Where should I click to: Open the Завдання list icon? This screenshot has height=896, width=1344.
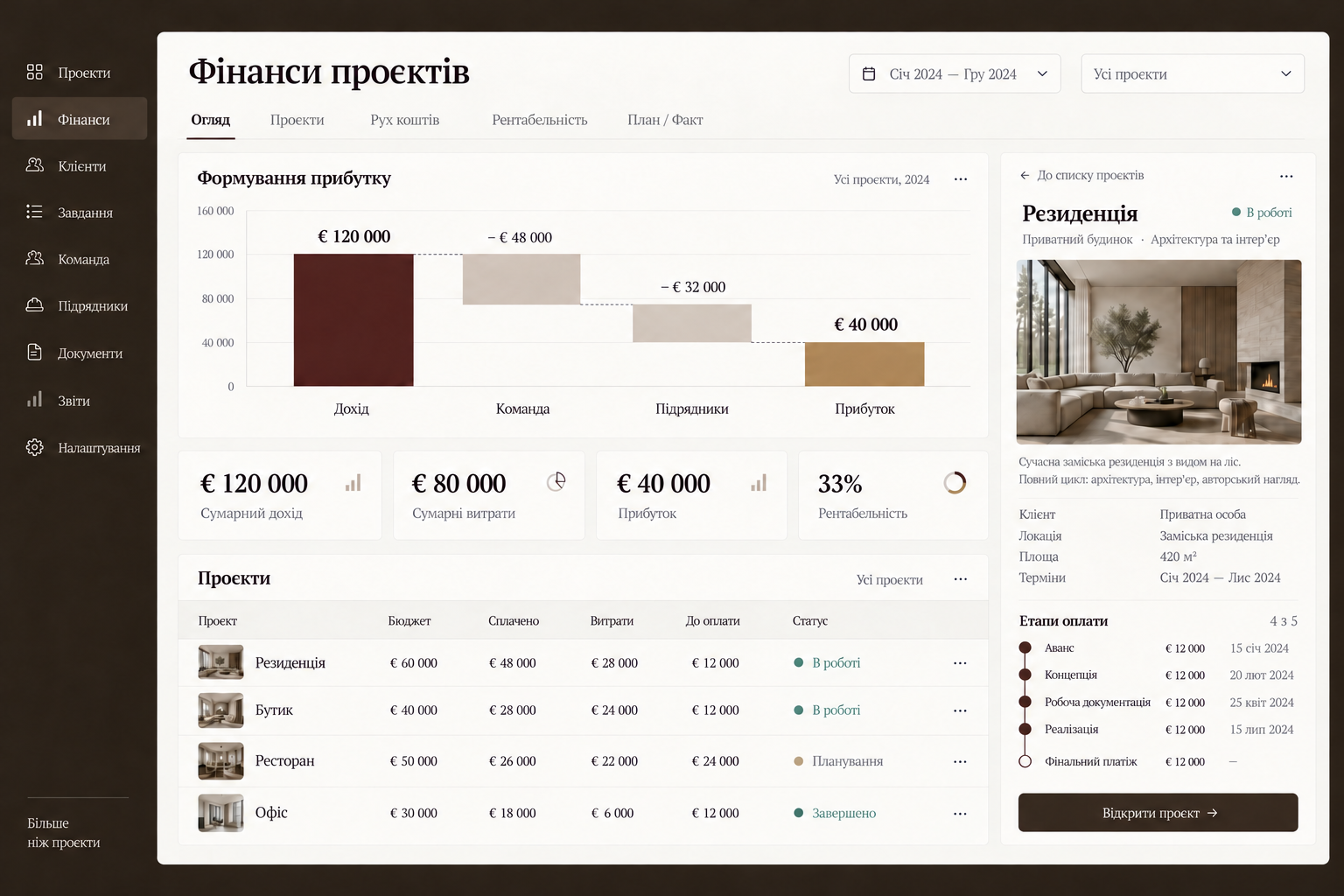click(35, 212)
